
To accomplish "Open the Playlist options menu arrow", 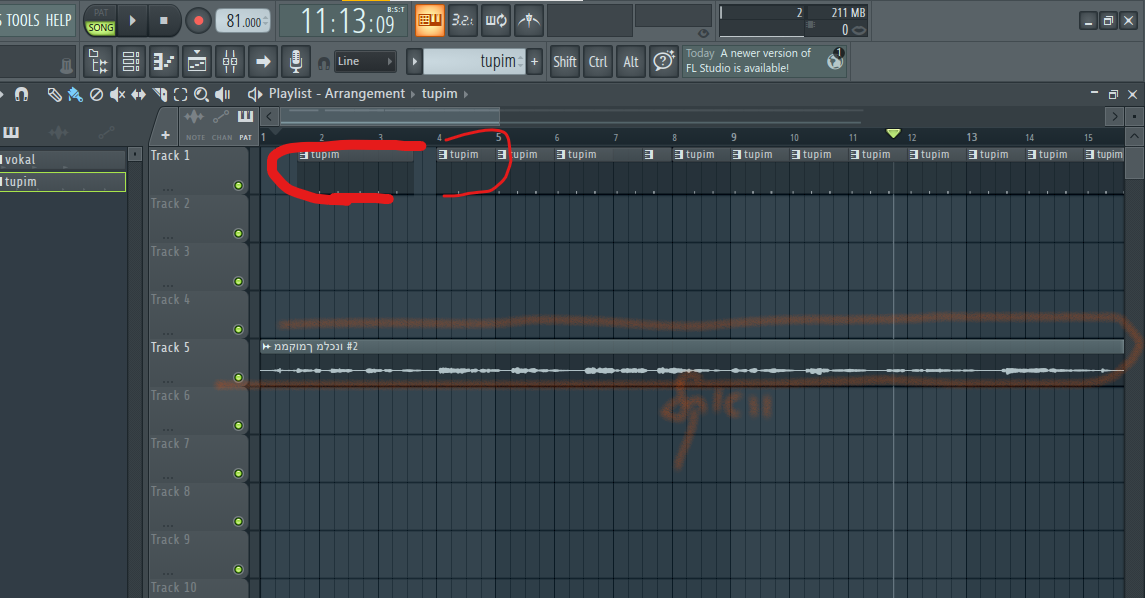I will click(256, 94).
